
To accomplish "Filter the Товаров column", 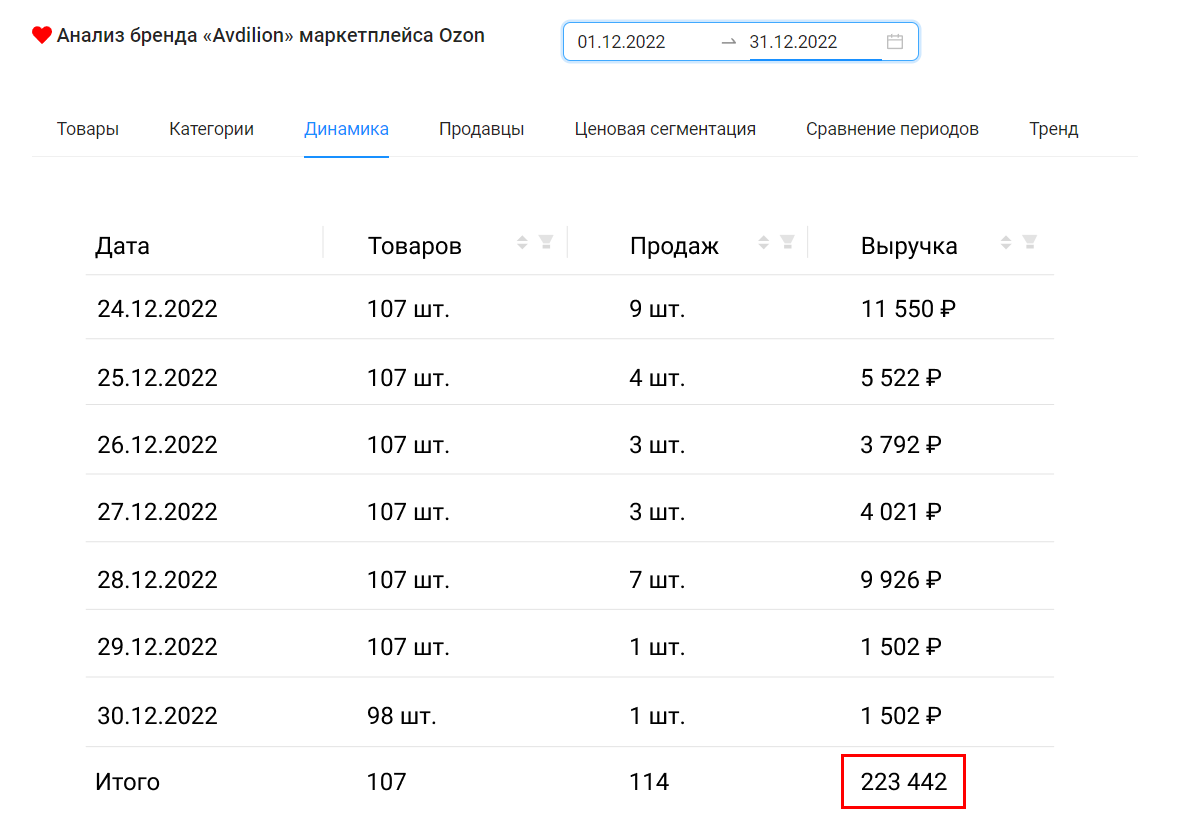I will tap(546, 242).
